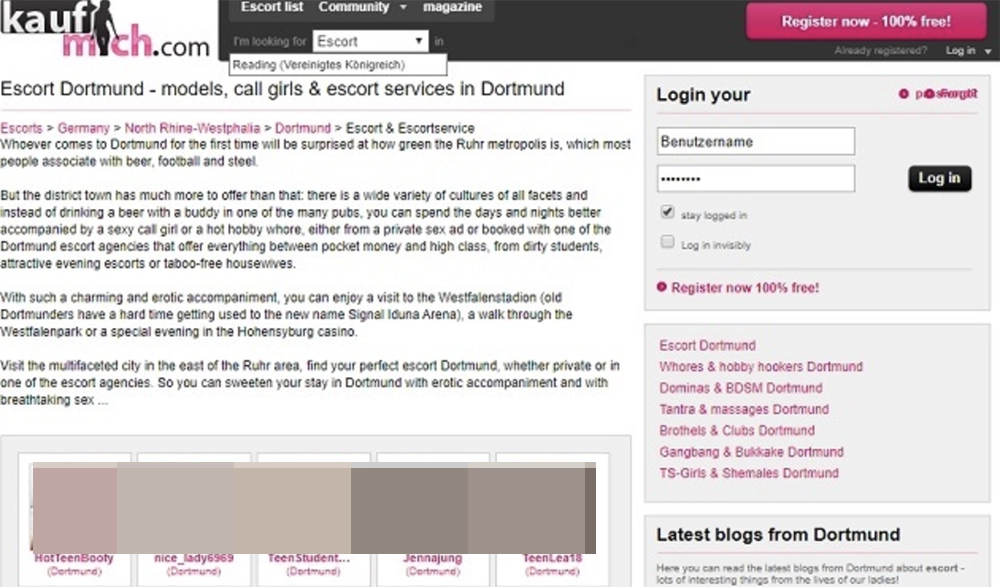Focus the password field
1000x587 pixels.
756,179
